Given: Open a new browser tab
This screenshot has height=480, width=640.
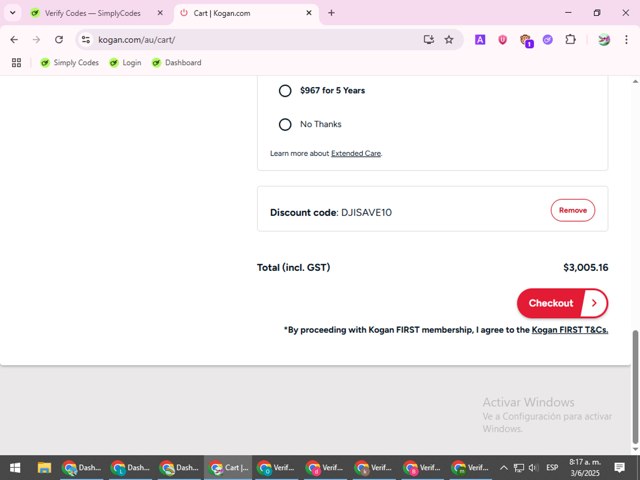Looking at the screenshot, I should tap(331, 13).
